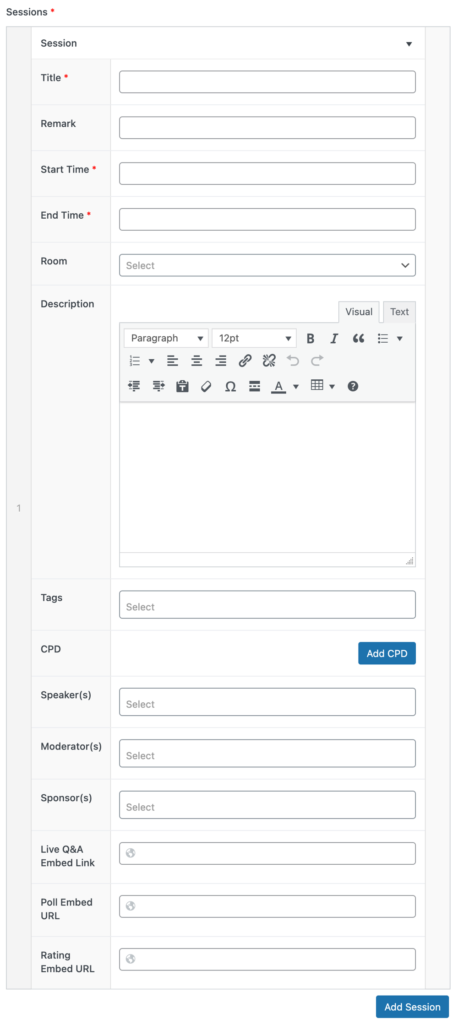This screenshot has width=458, height=1024.
Task: Increase indent in Description editor
Action: [x=159, y=386]
